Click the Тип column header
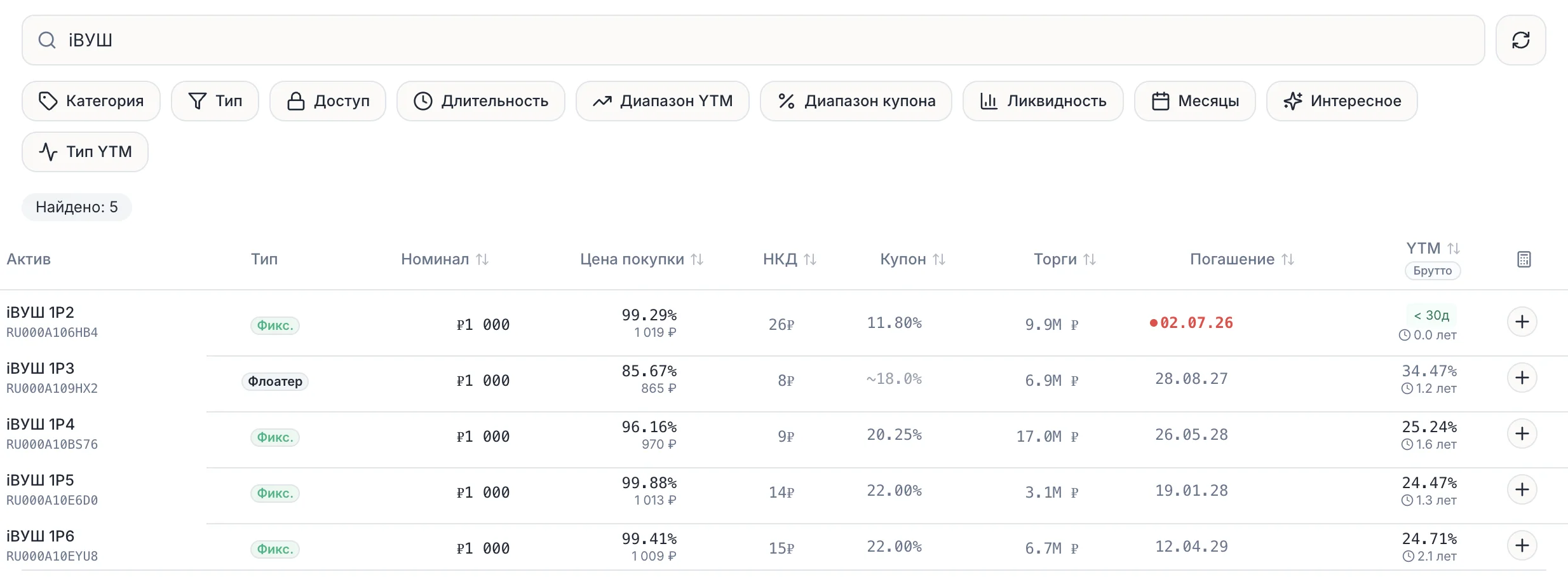This screenshot has width=1568, height=586. 264,259
